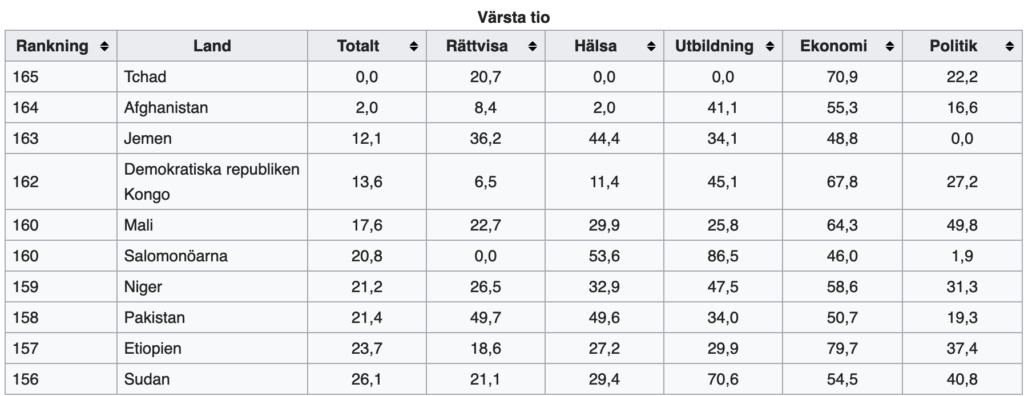Select the Niger country cell
The width and height of the screenshot is (1024, 396).
pyautogui.click(x=143, y=287)
